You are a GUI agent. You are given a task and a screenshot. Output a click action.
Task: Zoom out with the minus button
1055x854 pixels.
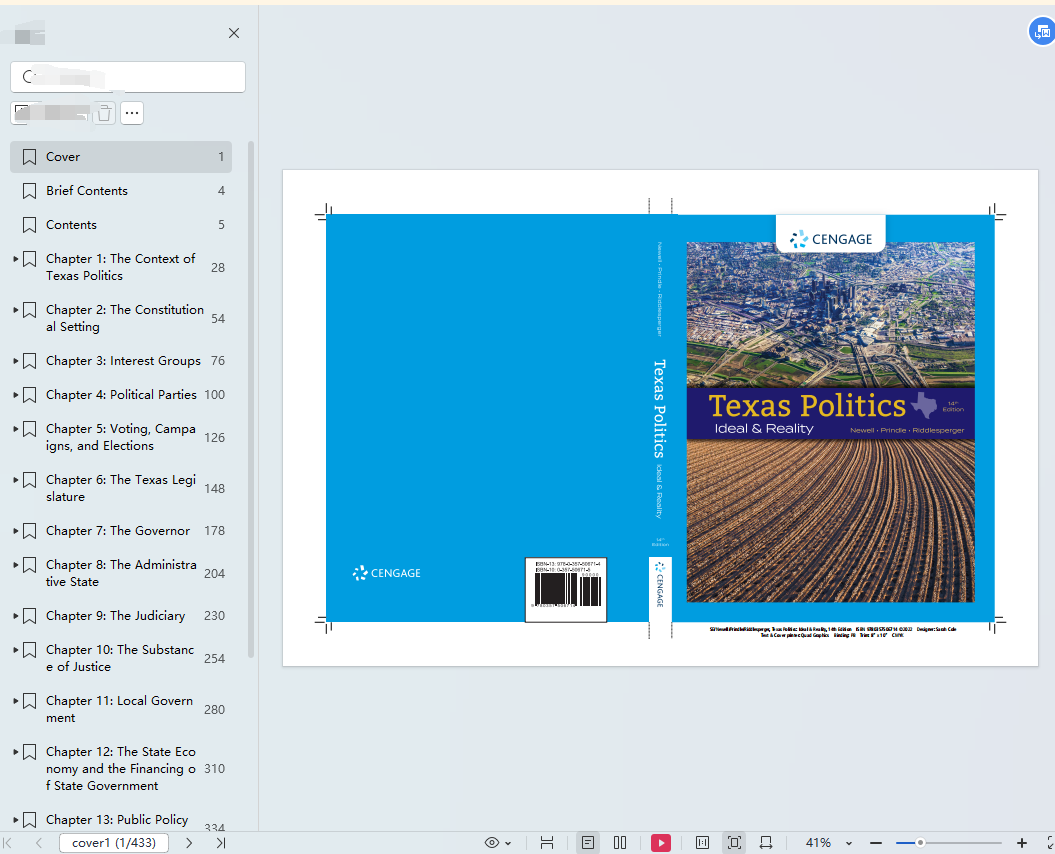tap(875, 843)
